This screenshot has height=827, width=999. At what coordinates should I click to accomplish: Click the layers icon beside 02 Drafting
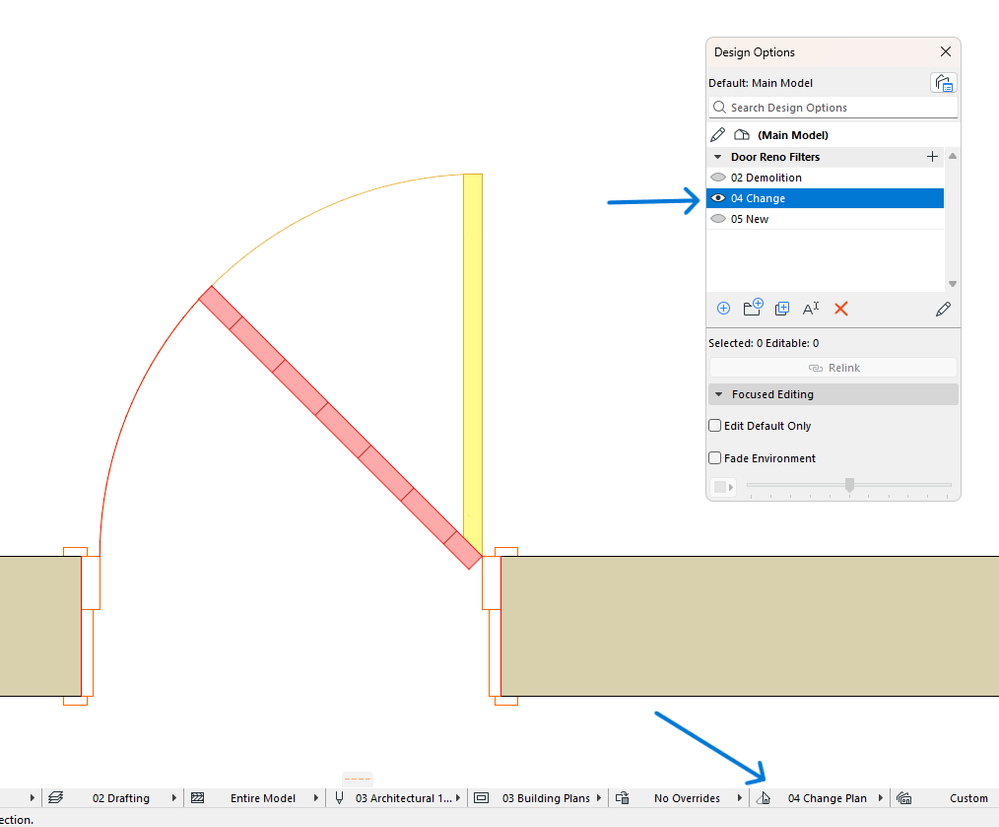tap(55, 798)
